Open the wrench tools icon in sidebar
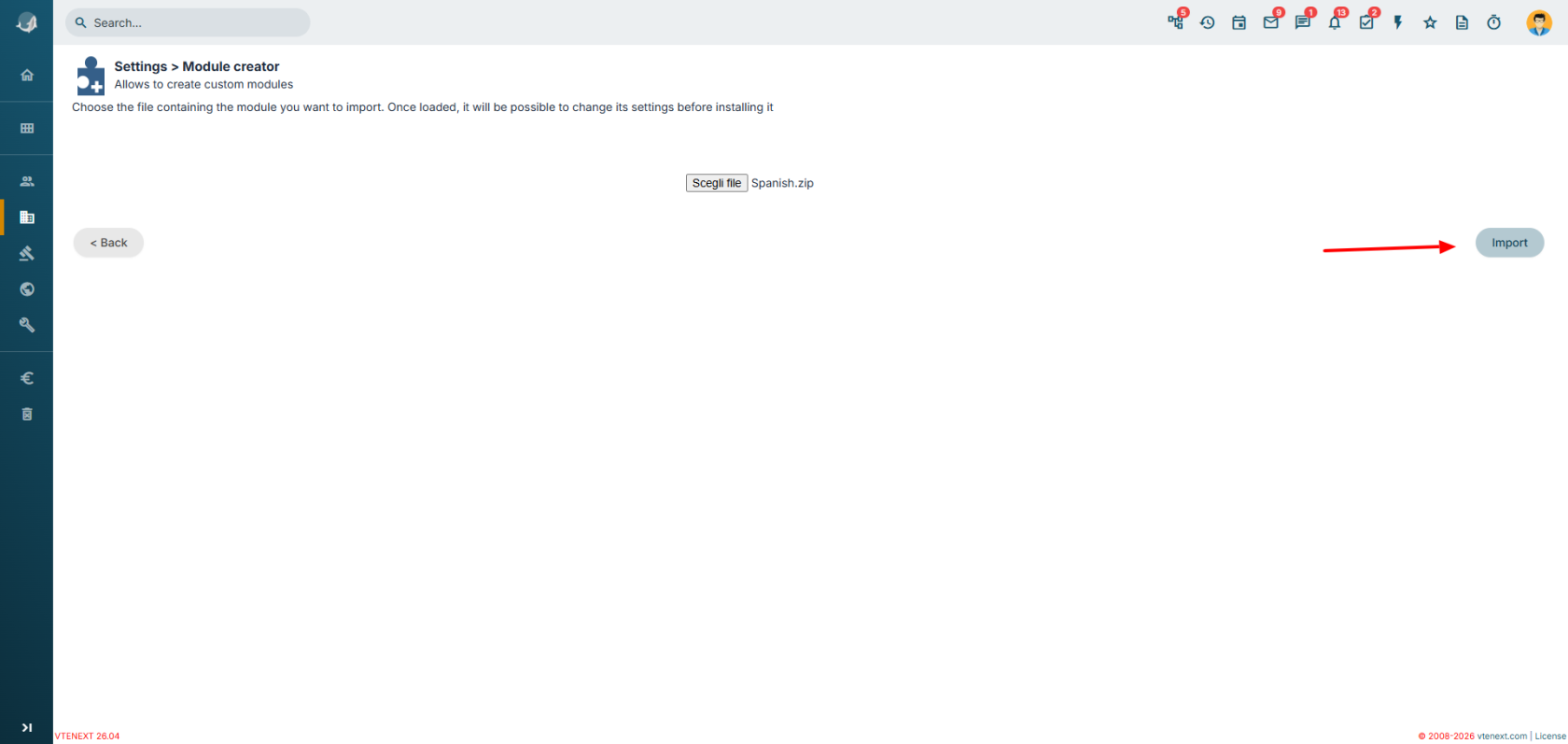The image size is (1568, 744). click(27, 325)
